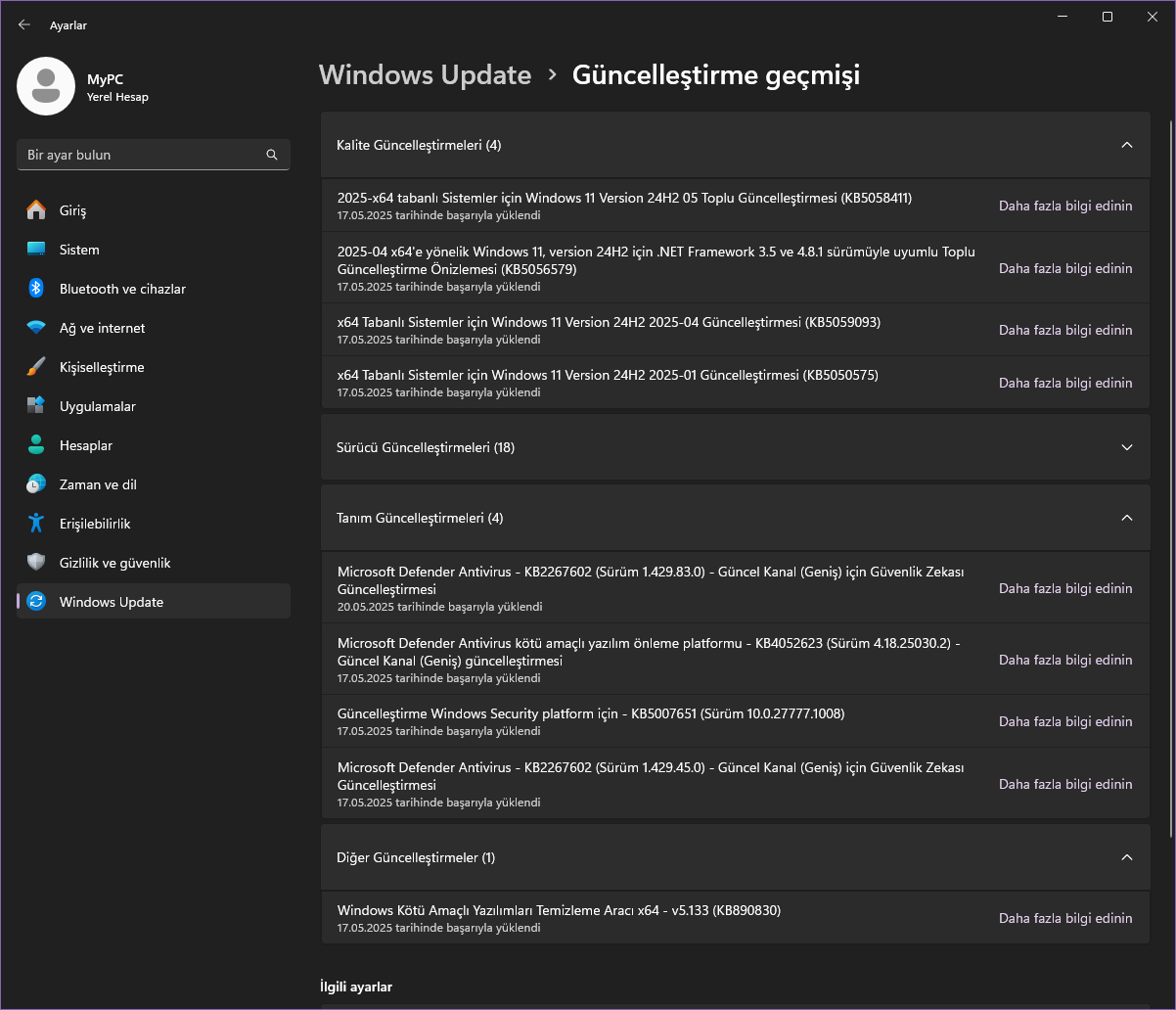Click the KB5059093 2025-04 update title
Image resolution: width=1176 pixels, height=1010 pixels.
pos(609,322)
